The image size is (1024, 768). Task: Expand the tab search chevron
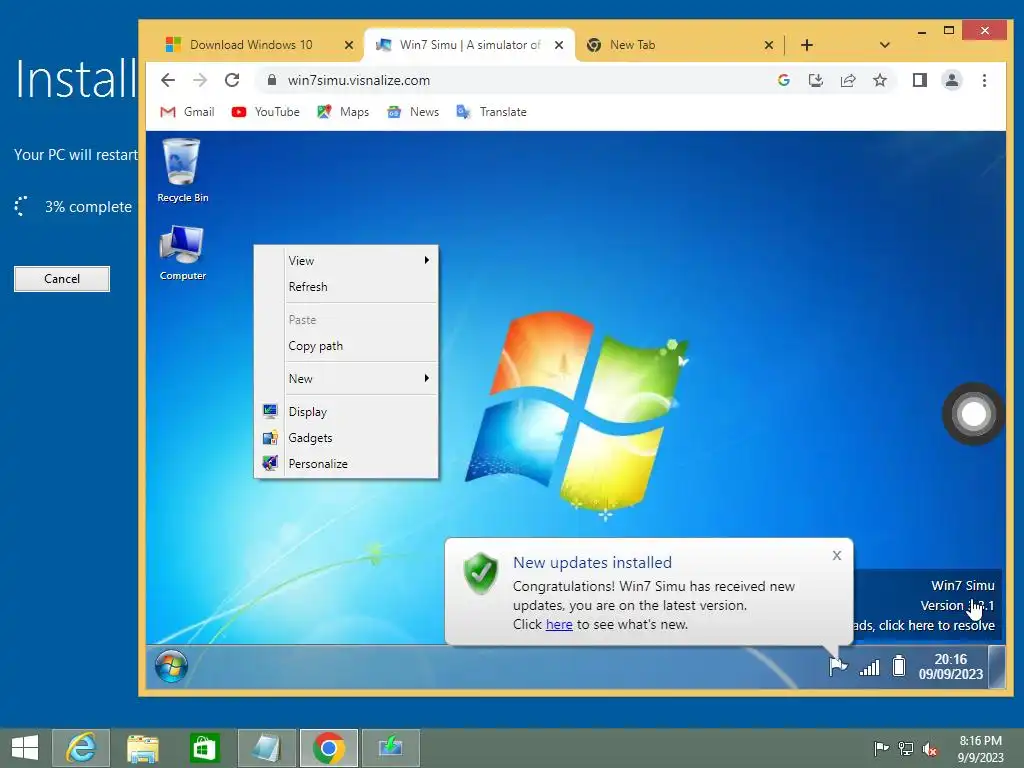(x=884, y=45)
